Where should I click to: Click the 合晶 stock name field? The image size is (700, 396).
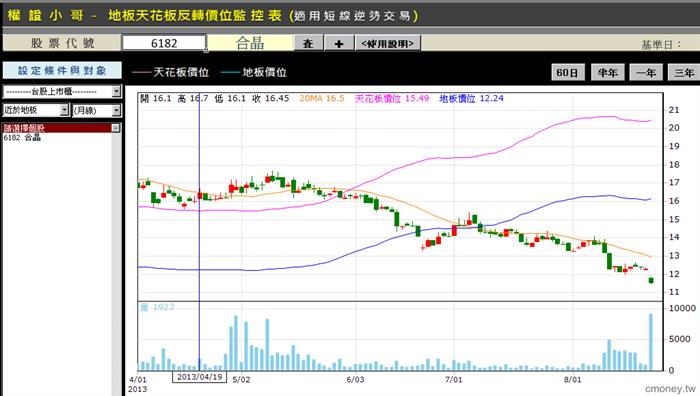pos(250,43)
